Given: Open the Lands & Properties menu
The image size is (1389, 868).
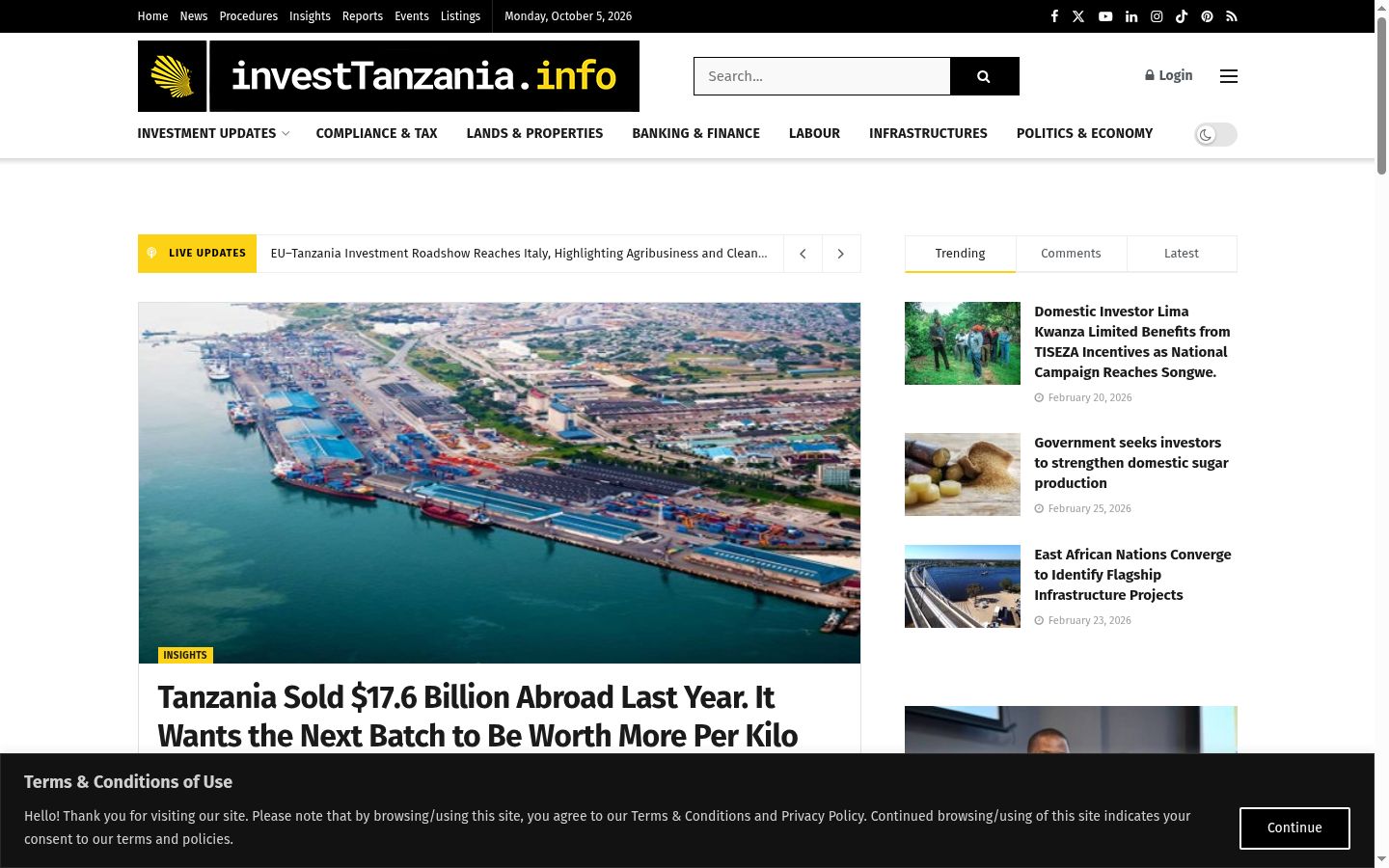Looking at the screenshot, I should [x=535, y=133].
